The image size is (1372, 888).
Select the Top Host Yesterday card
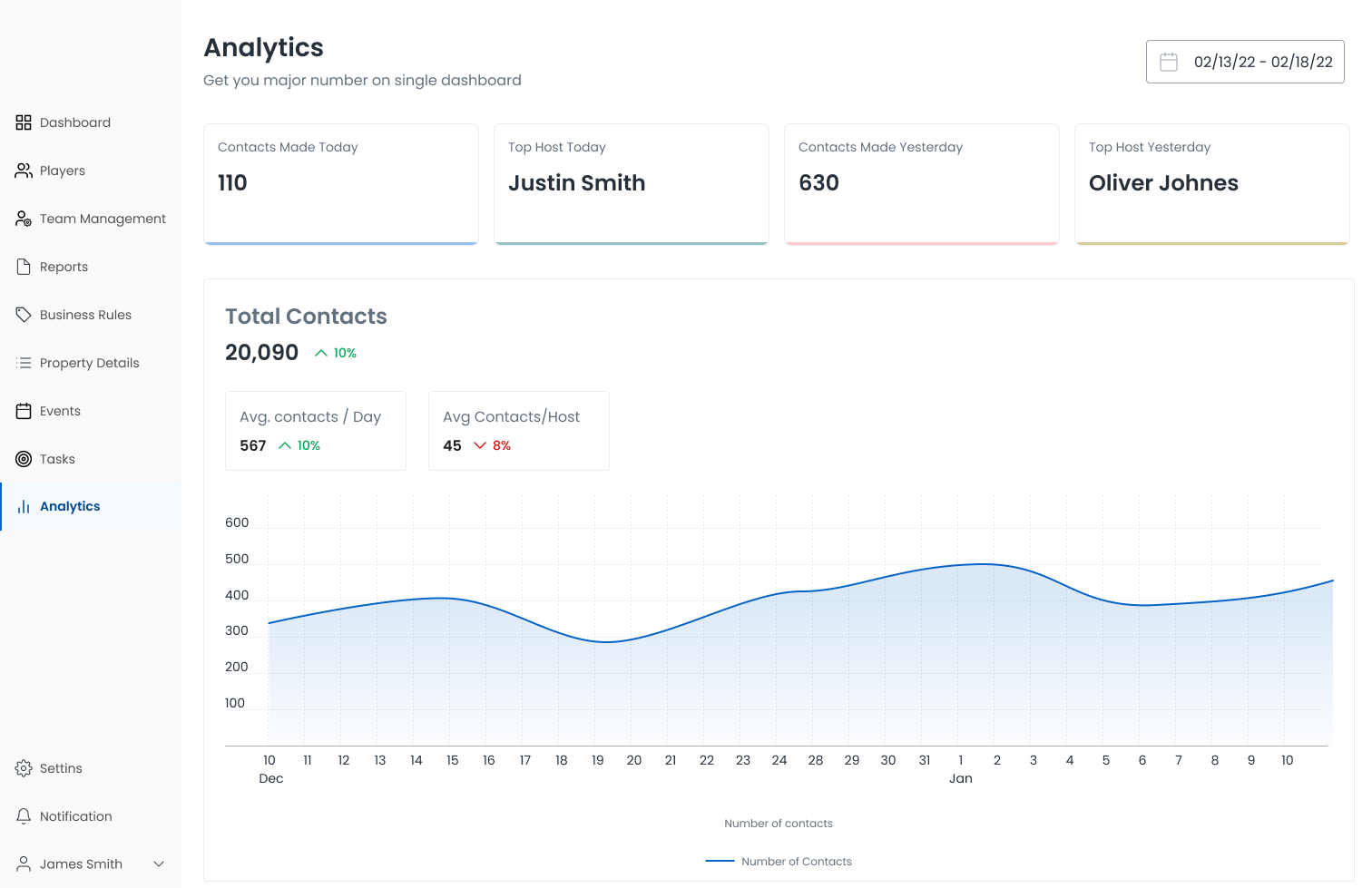click(1212, 184)
